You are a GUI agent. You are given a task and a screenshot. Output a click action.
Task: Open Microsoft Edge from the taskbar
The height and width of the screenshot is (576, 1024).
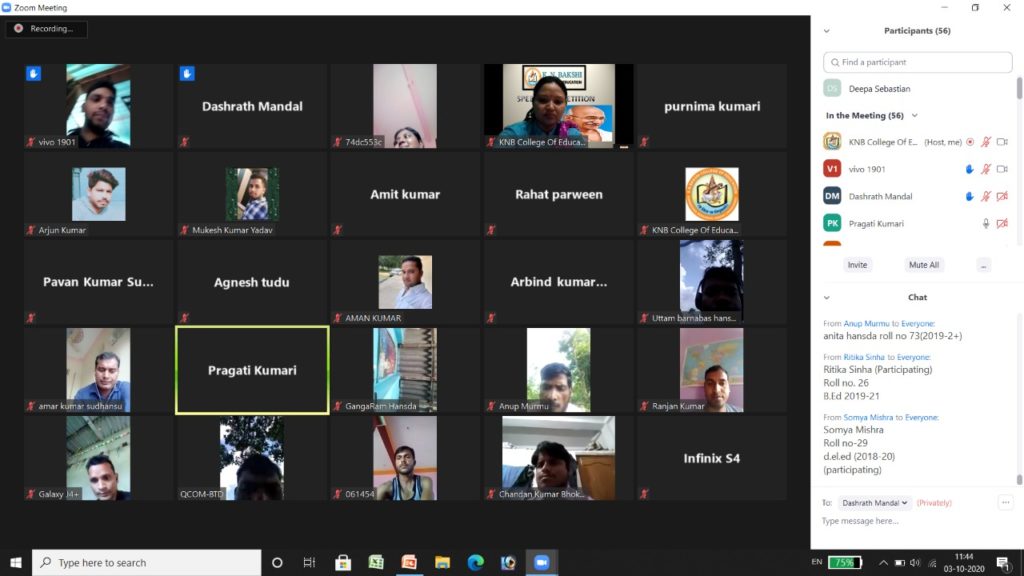click(475, 562)
